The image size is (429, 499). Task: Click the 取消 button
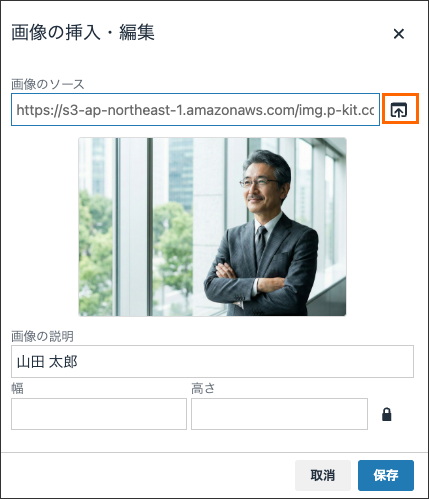[x=323, y=475]
